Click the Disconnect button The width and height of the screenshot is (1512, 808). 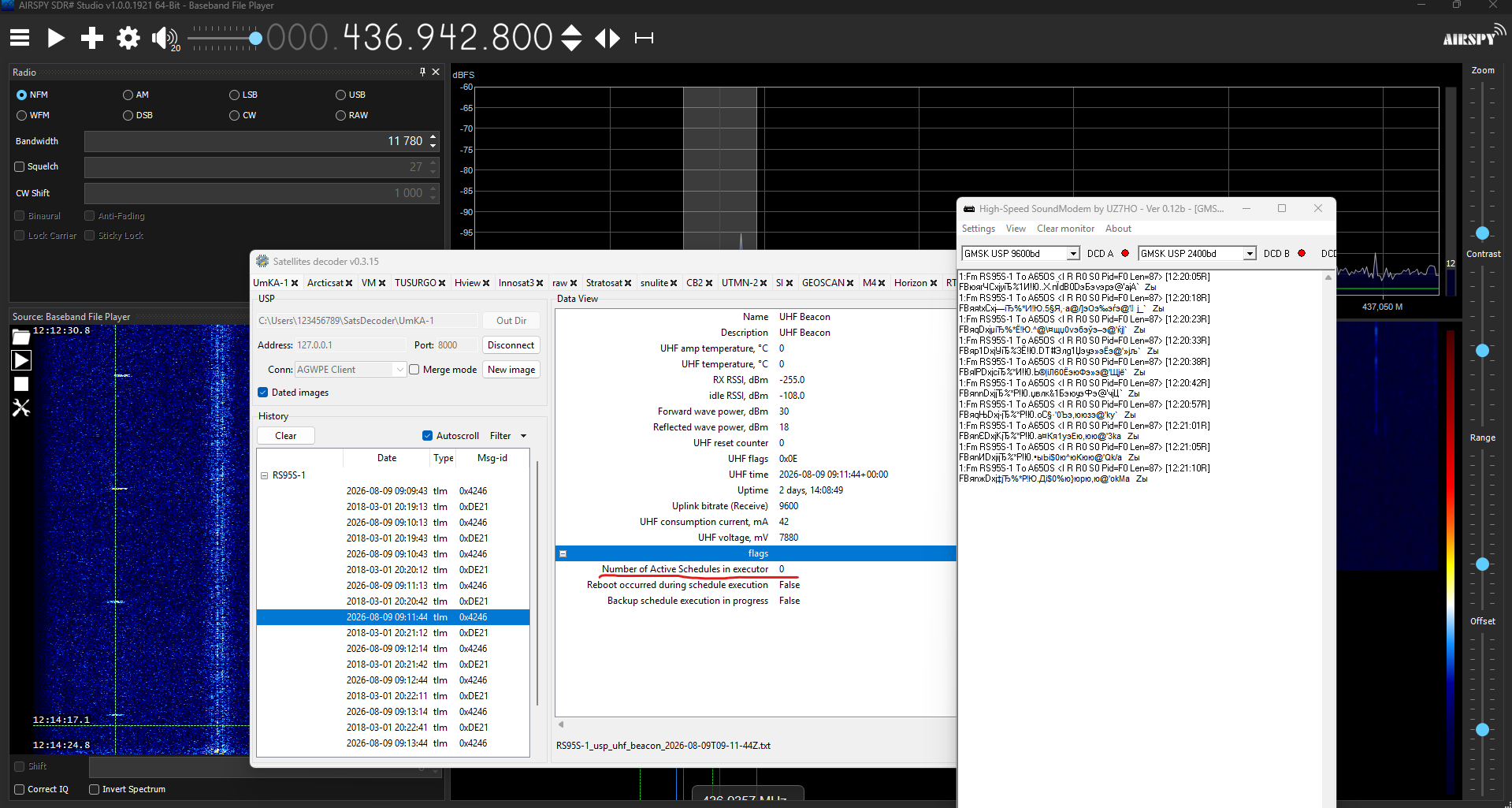[x=511, y=345]
